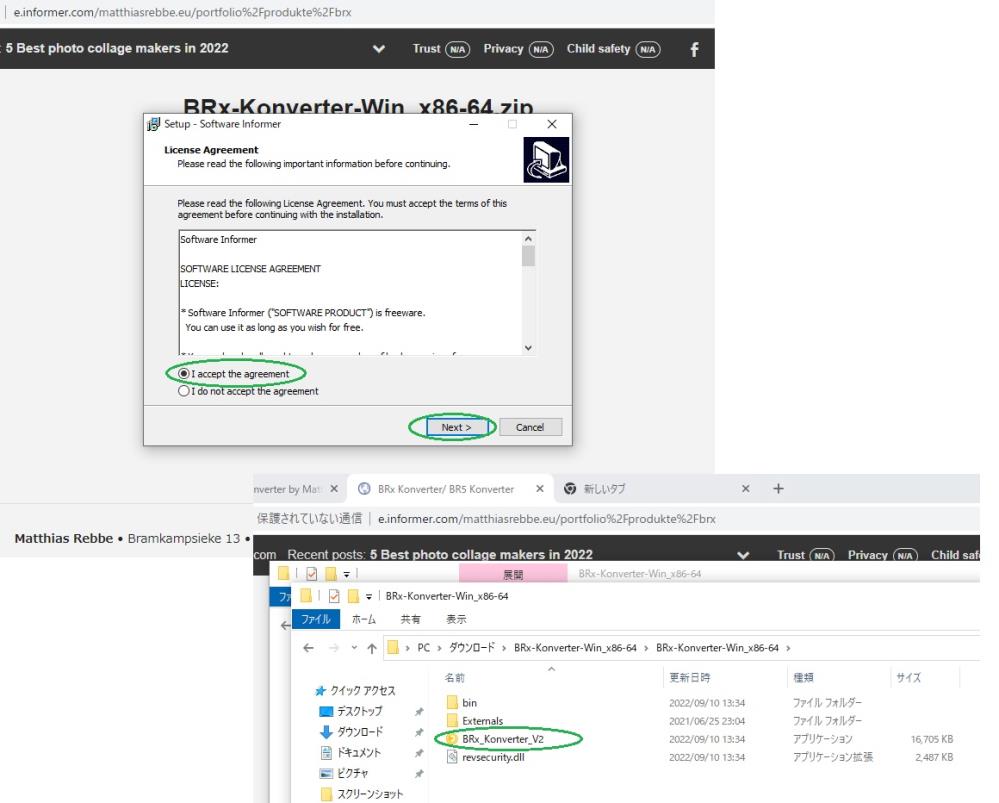The image size is (999, 803).
Task: Click the breadcrumb folder icon in address bar
Action: 393,648
